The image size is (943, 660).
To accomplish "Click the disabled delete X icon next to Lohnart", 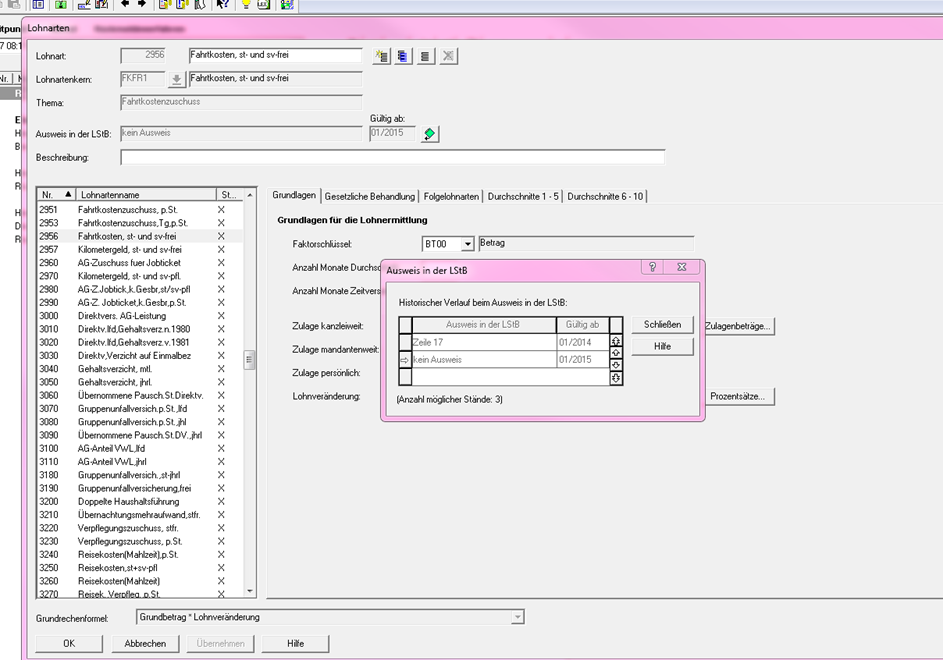I will (x=449, y=56).
